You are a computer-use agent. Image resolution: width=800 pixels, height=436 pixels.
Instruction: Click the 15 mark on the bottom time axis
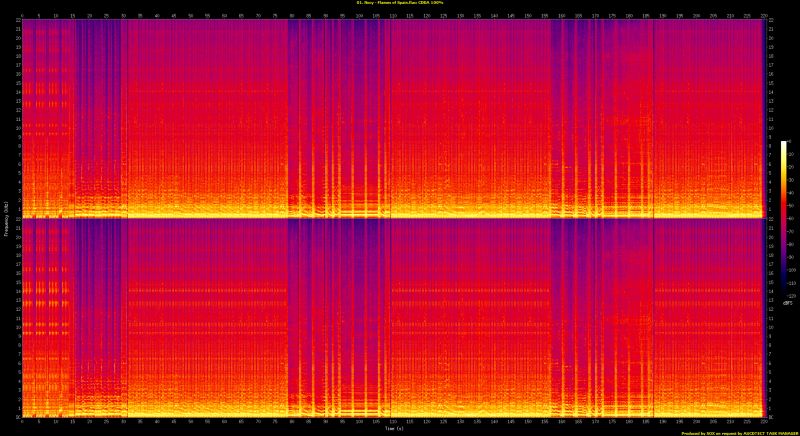pos(72,421)
